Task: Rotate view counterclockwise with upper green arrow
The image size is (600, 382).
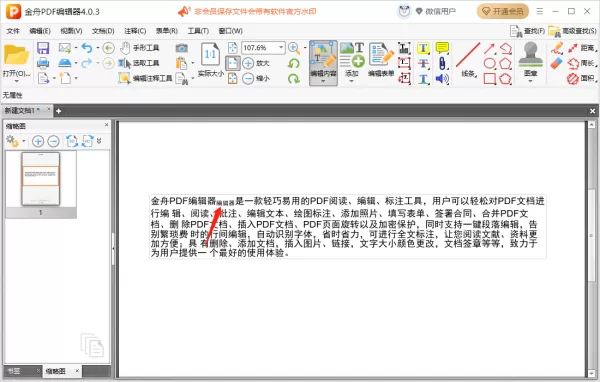Action: click(294, 63)
